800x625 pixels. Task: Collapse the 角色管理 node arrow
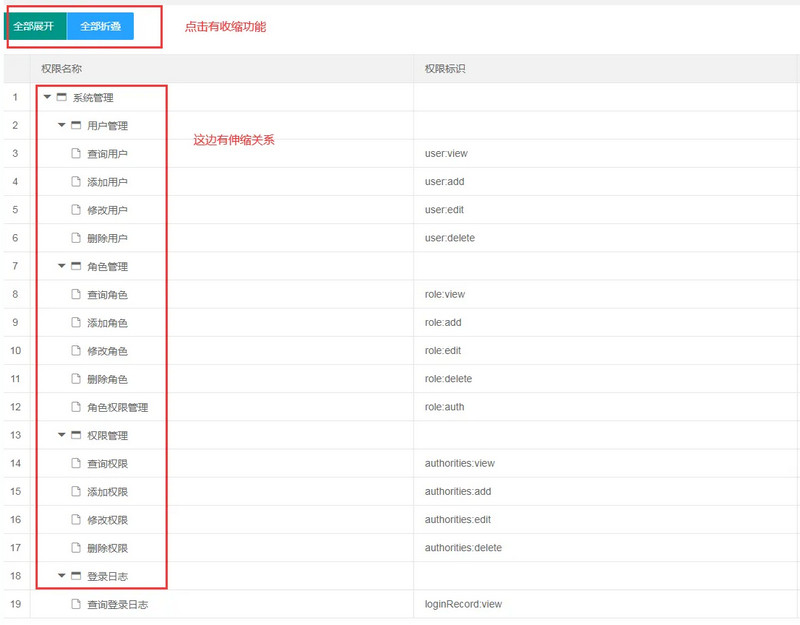[62, 266]
